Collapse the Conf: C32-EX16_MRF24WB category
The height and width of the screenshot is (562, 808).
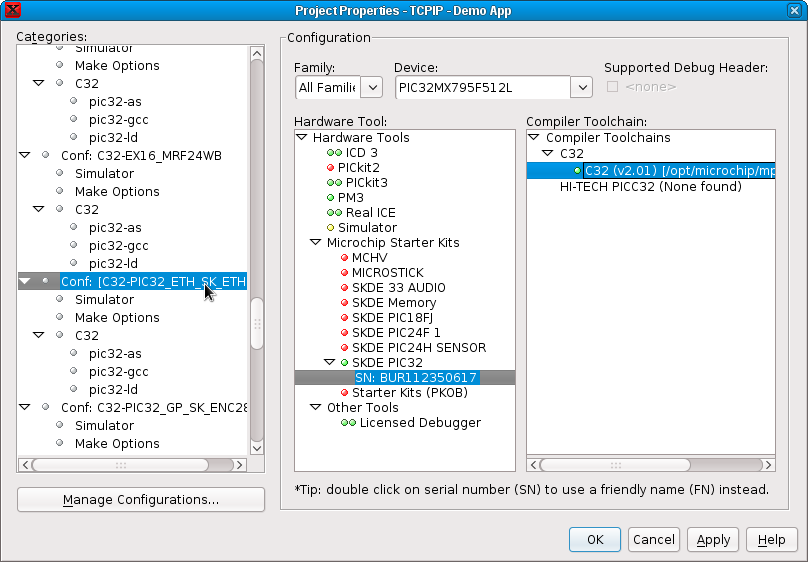(x=25, y=155)
